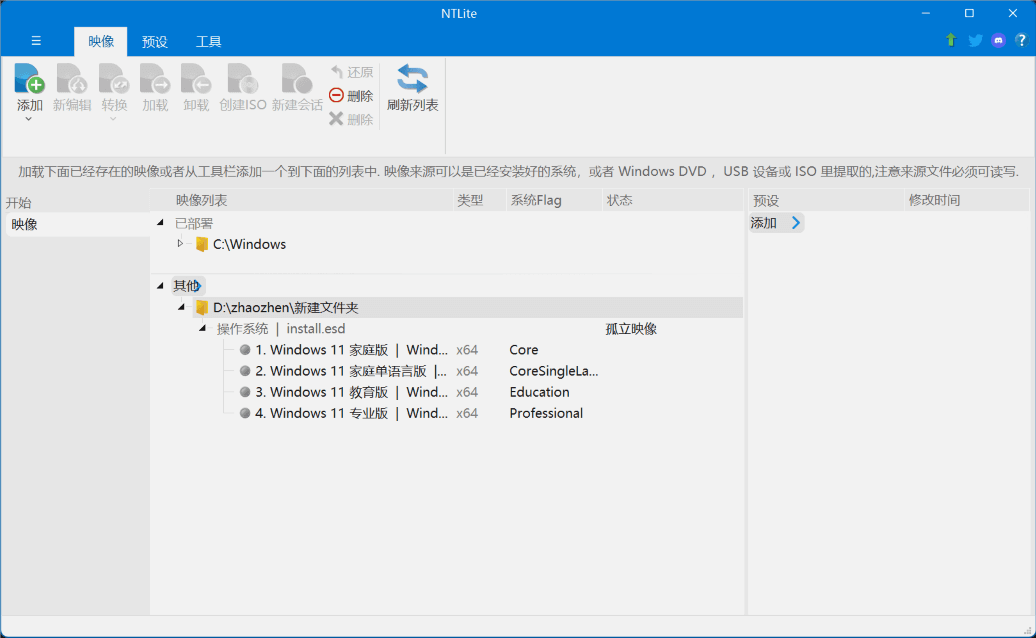This screenshot has height=638, width=1036.
Task: Switch to the 工具 tab
Action: 208,42
